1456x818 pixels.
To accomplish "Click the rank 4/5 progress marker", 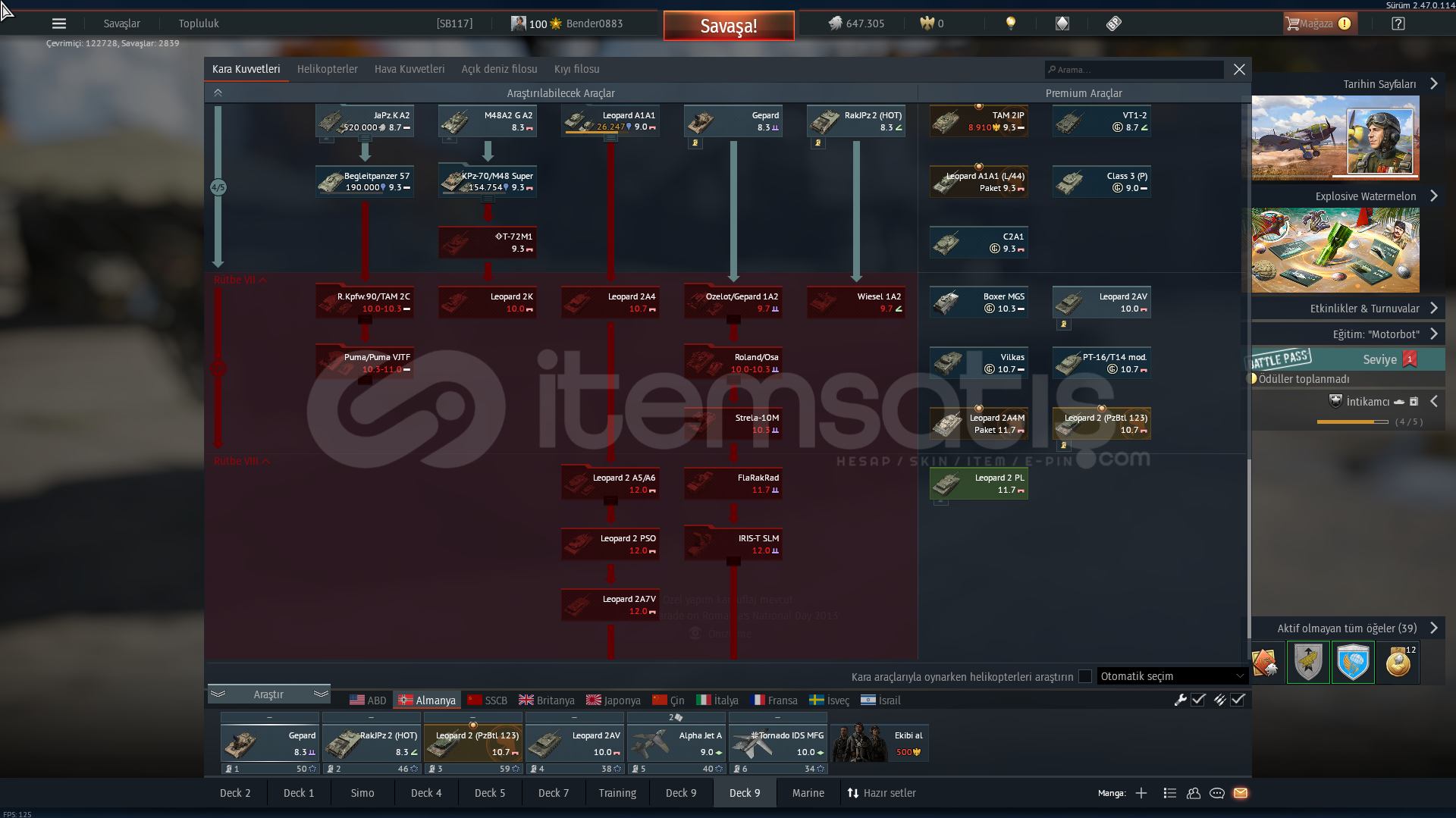I will tap(218, 187).
